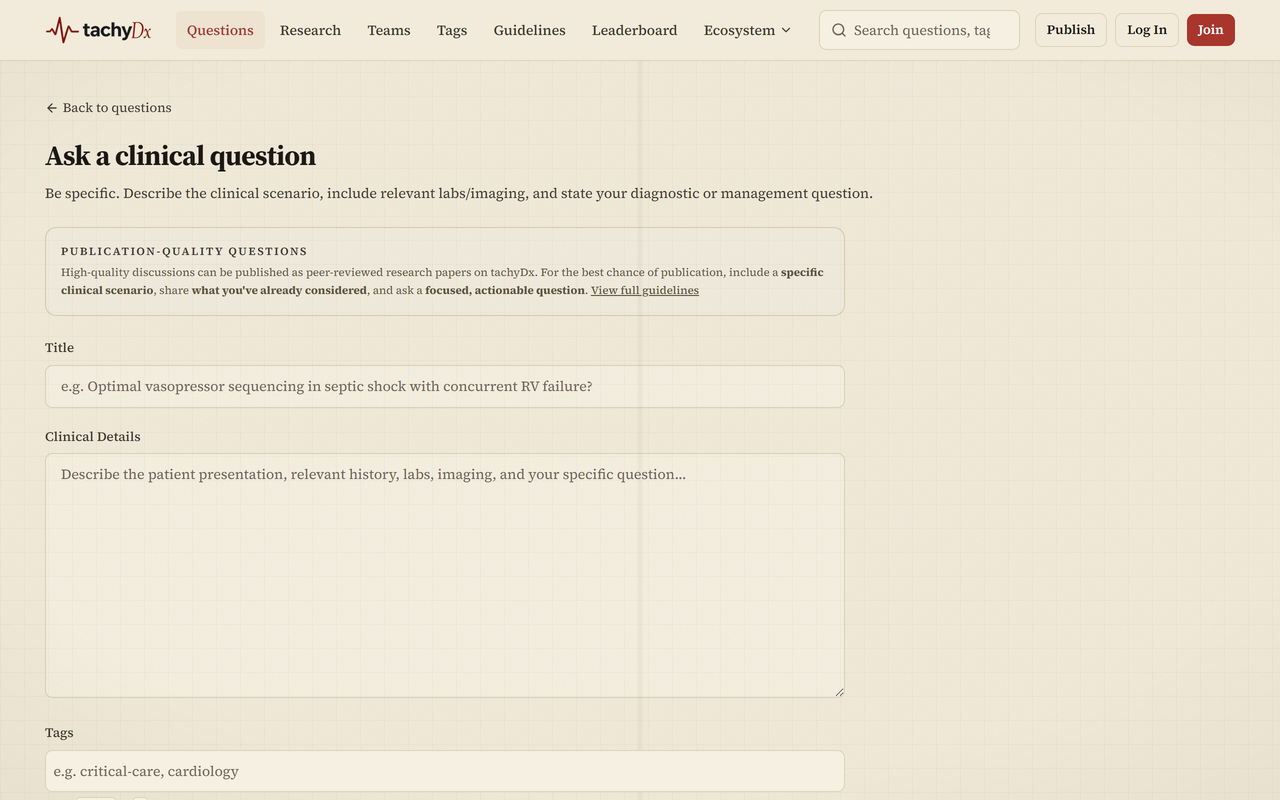Open the Guidelines nav item
This screenshot has width=1280, height=800.
[x=529, y=30]
